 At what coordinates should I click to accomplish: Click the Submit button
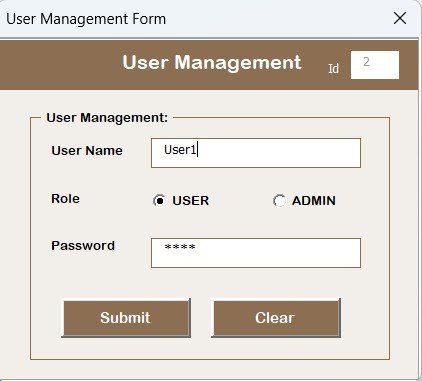click(x=126, y=318)
